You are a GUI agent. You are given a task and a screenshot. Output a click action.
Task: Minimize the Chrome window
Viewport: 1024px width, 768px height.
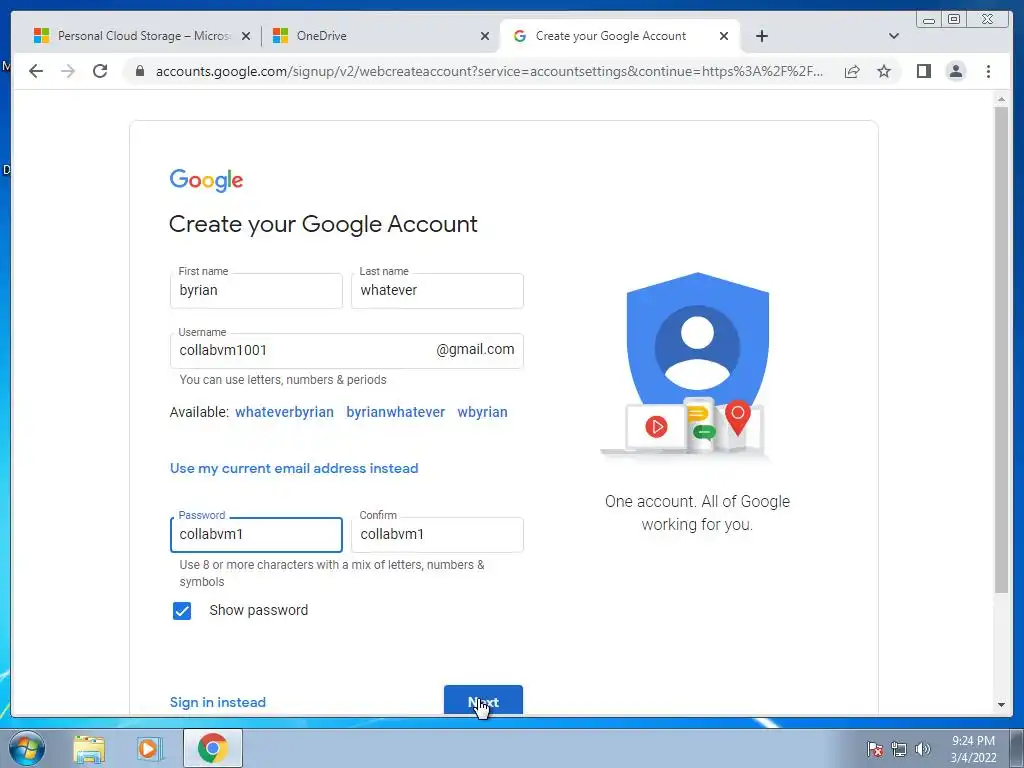pyautogui.click(x=929, y=20)
